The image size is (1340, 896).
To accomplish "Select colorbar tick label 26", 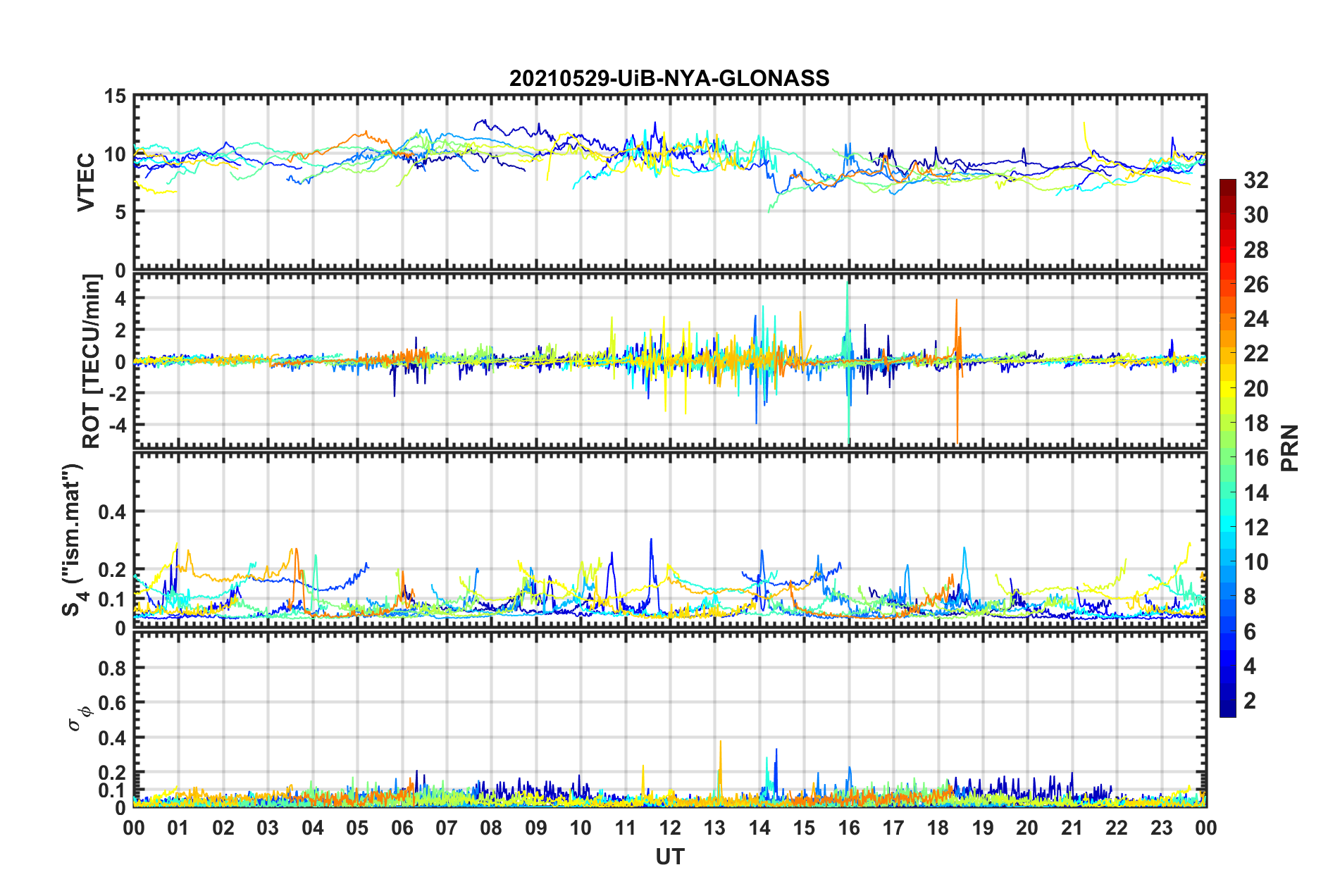I will click(1255, 285).
